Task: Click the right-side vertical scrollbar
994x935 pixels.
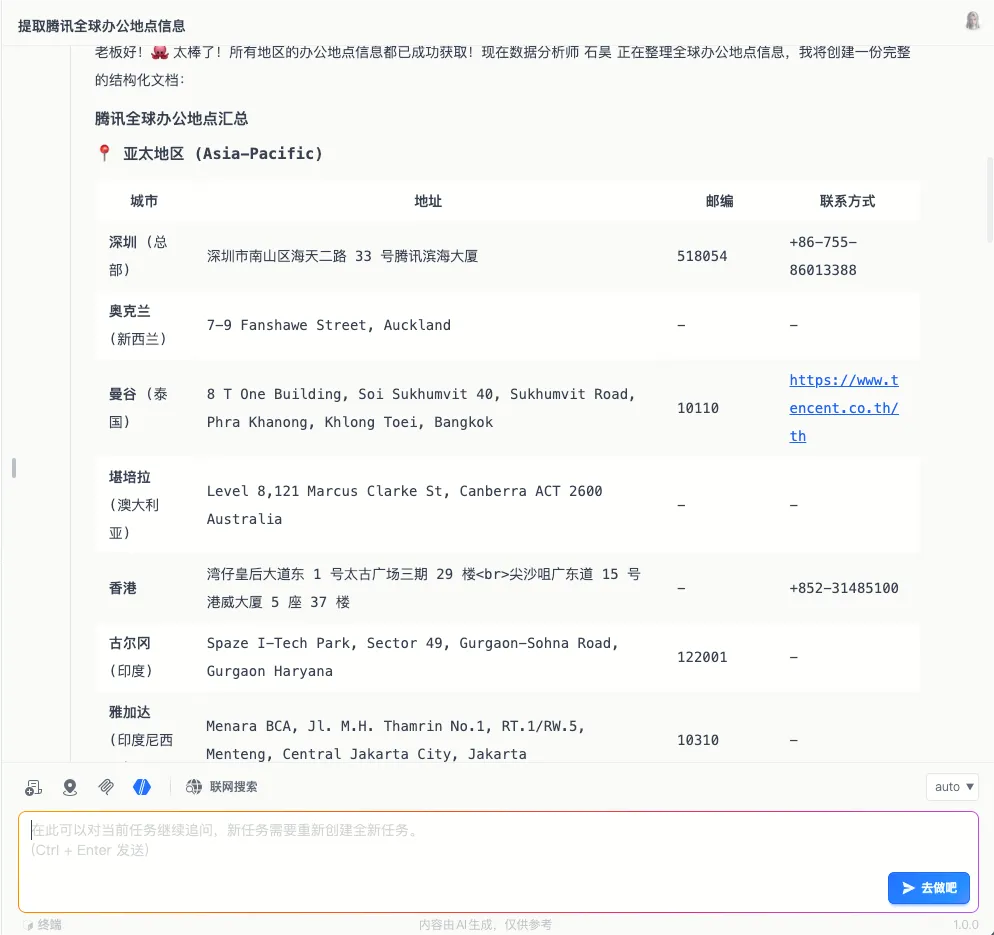Action: [x=990, y=200]
